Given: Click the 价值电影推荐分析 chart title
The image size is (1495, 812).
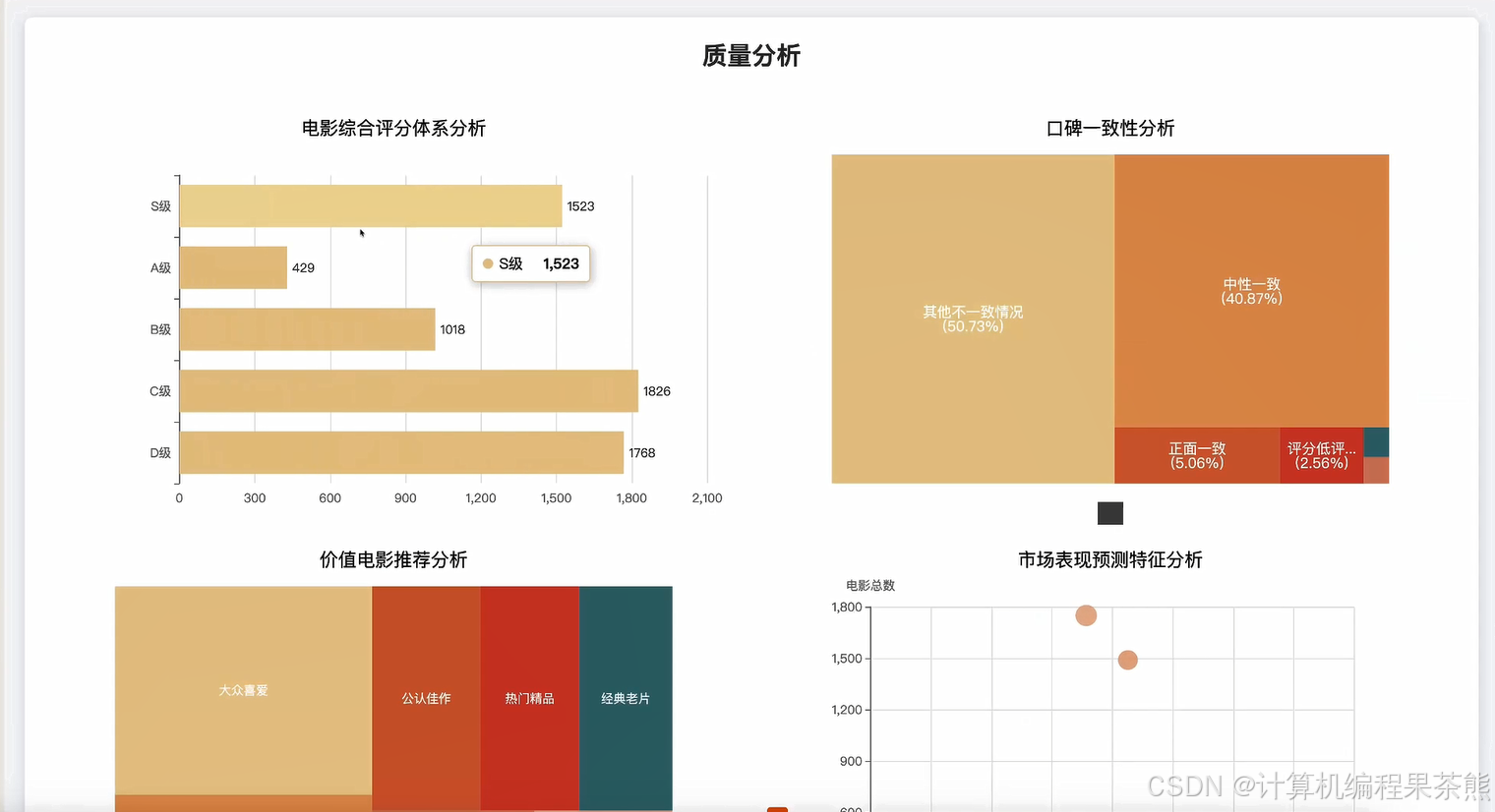Looking at the screenshot, I should 393,559.
